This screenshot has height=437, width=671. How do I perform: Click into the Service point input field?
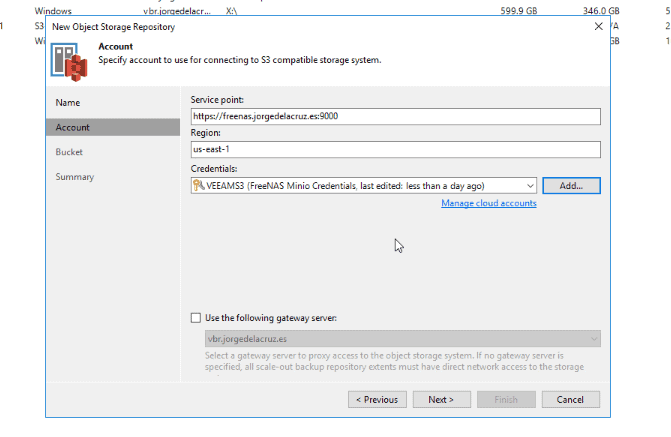(x=395, y=116)
